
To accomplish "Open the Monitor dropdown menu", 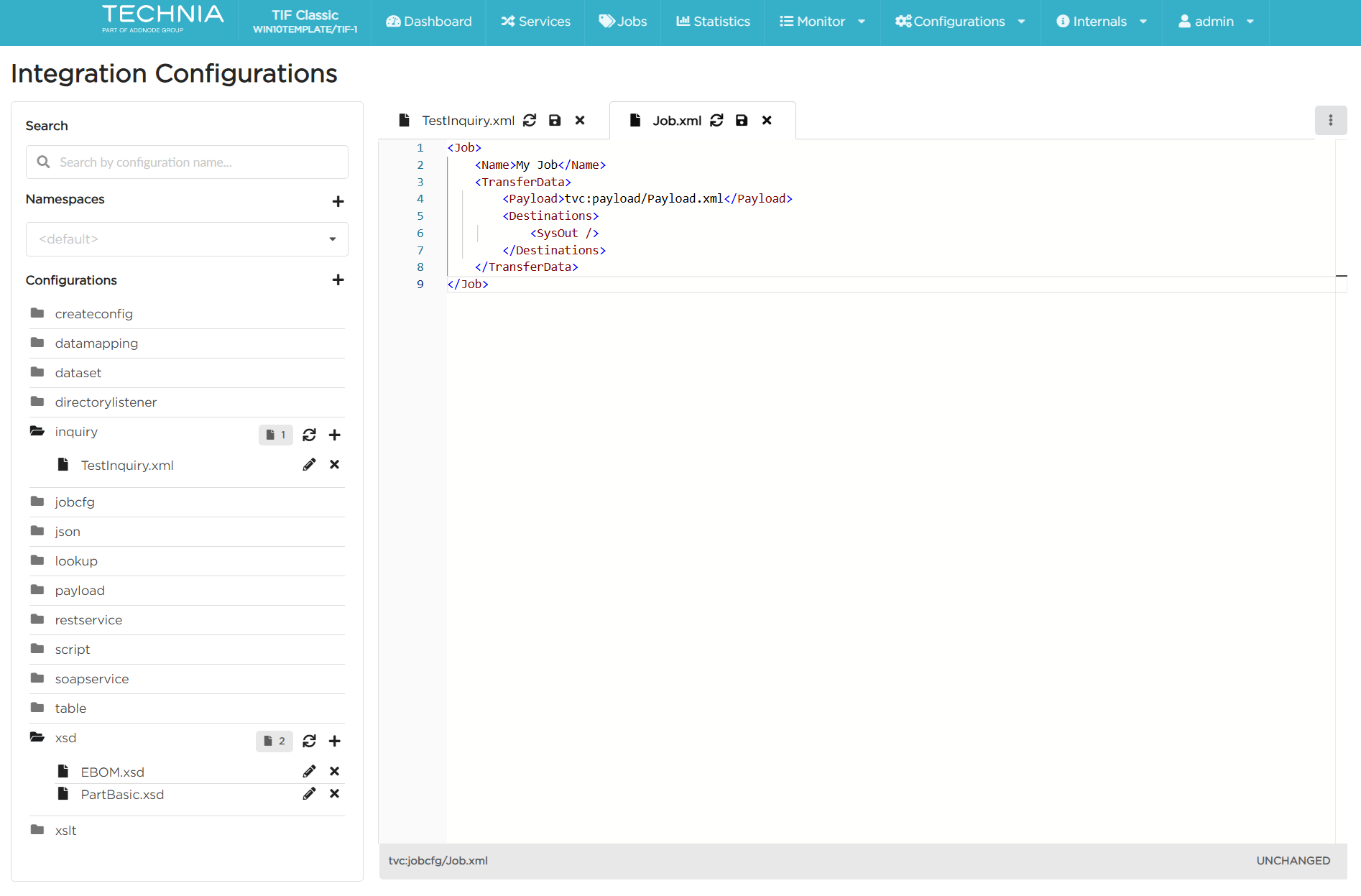I will [x=822, y=22].
